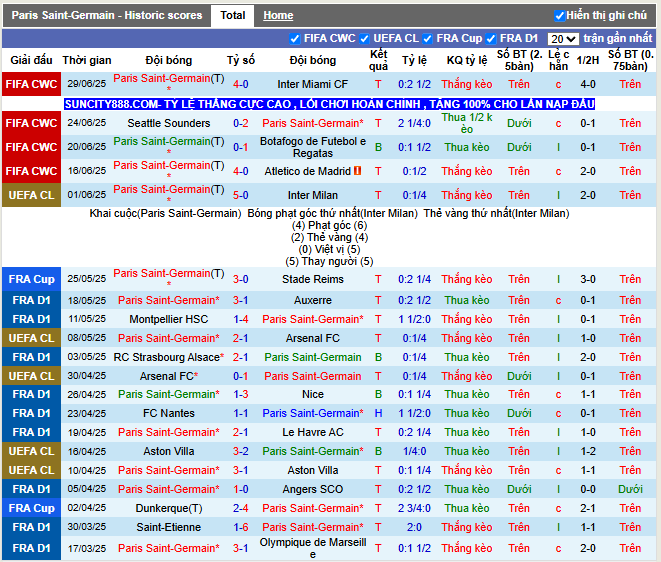
Task: Click the 1-1 score of FC Nantes match
Action: pyautogui.click(x=240, y=413)
